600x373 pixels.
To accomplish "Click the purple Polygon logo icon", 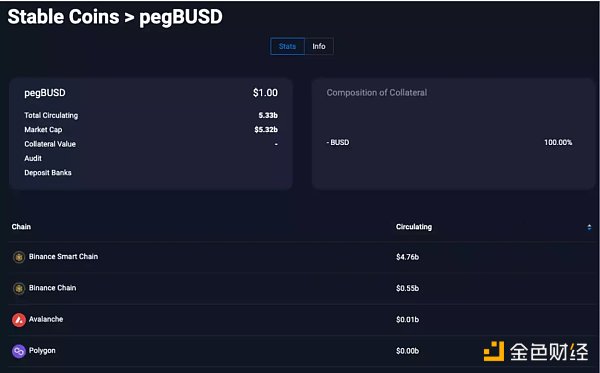I will click(19, 351).
